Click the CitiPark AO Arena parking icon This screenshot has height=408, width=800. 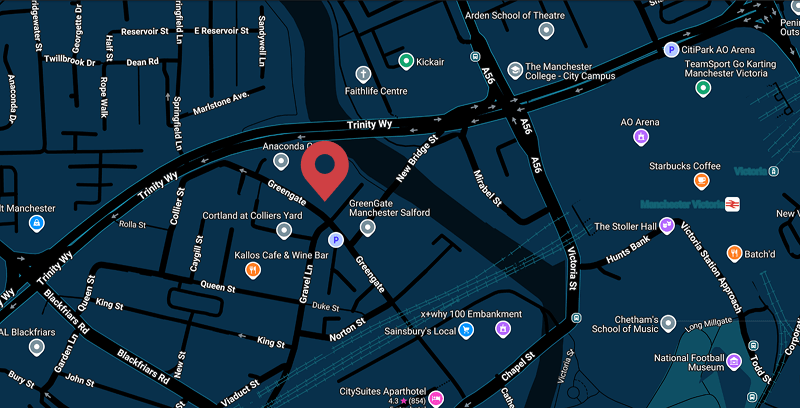[x=671, y=49]
